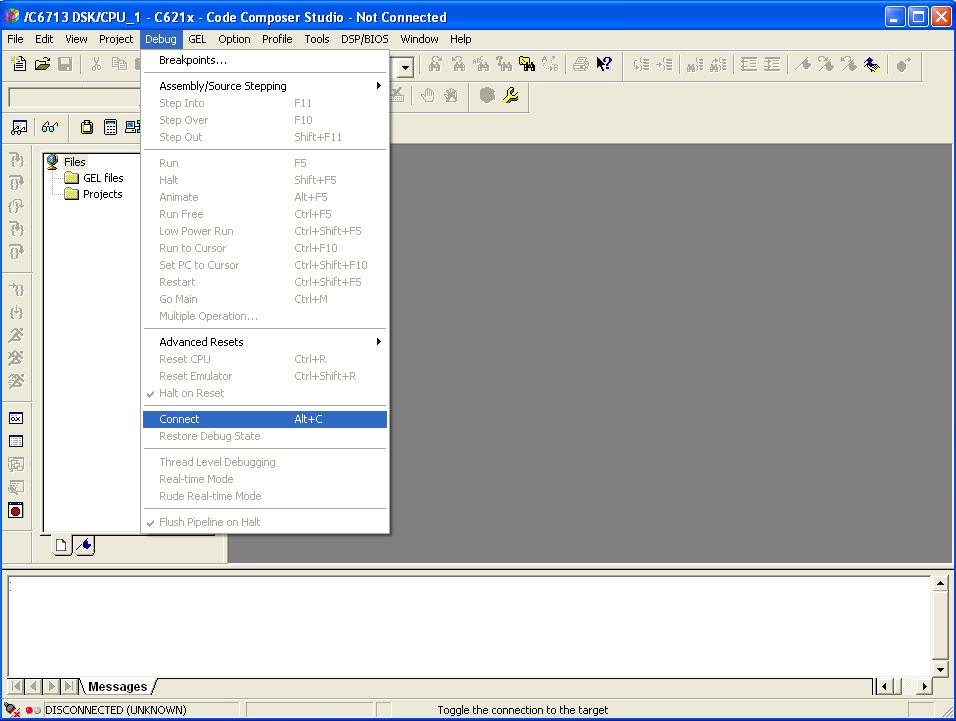Click the Open file folder icon
The image size is (956, 721).
click(42, 63)
